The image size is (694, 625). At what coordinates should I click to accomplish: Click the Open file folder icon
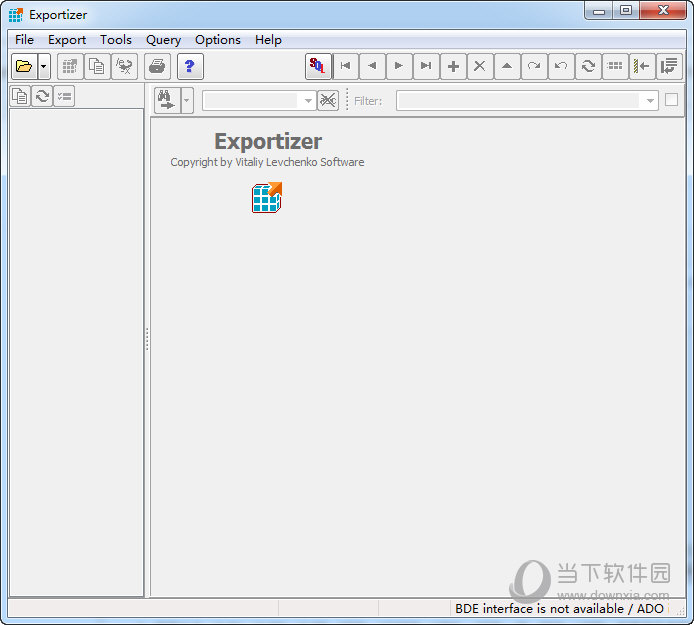[x=24, y=66]
